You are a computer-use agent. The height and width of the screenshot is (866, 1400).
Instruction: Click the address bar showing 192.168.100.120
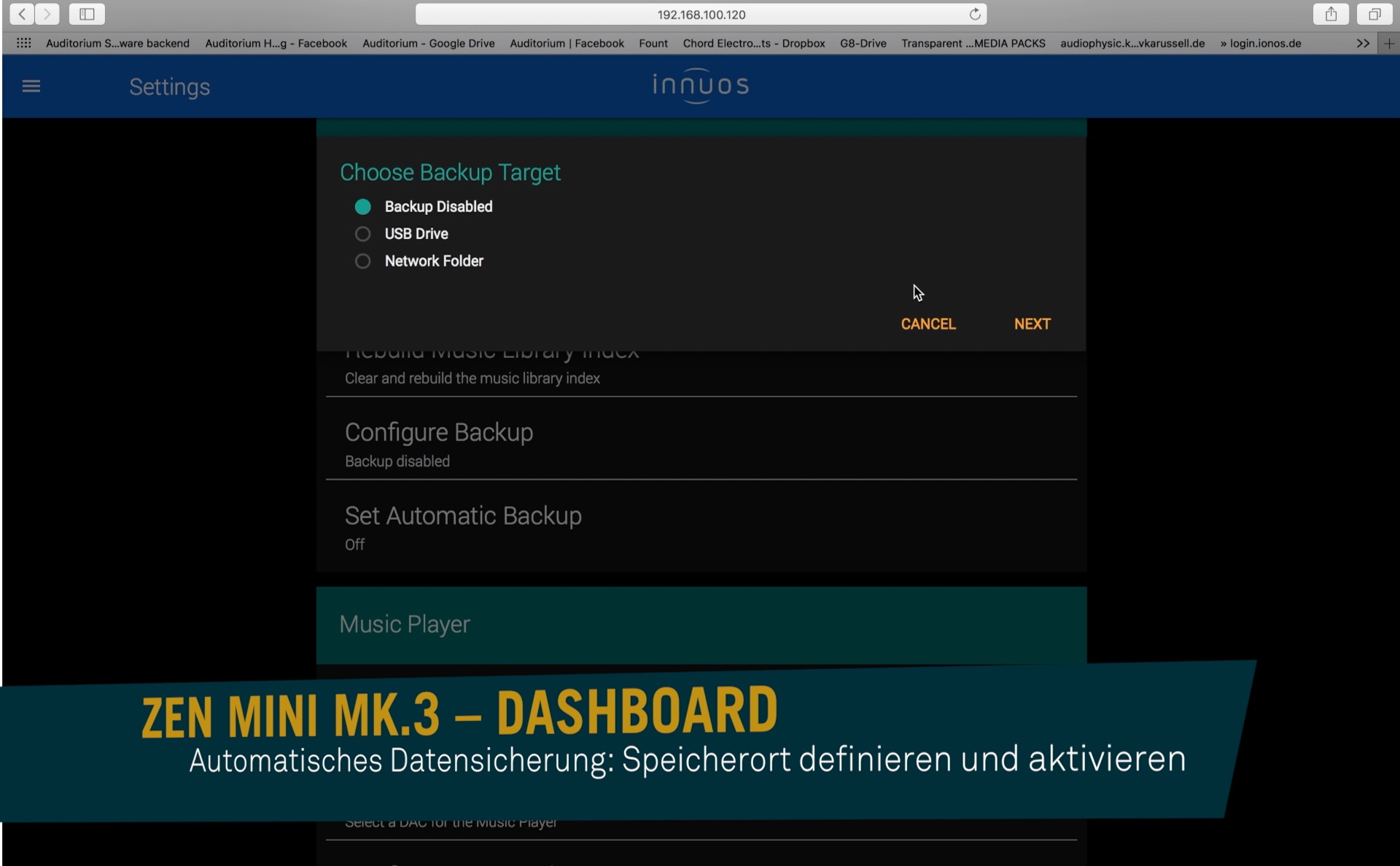pos(701,14)
